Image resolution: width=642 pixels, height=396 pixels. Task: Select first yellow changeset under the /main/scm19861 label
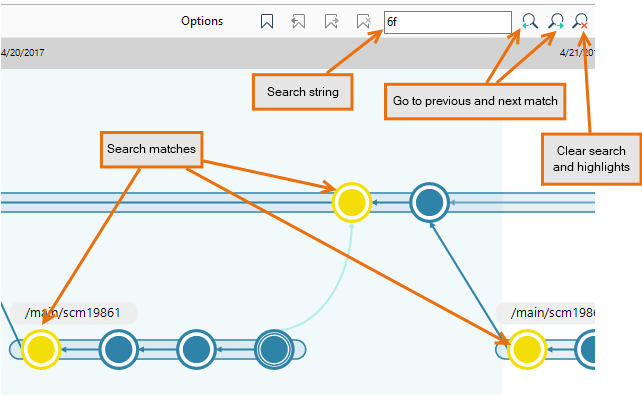(x=41, y=349)
